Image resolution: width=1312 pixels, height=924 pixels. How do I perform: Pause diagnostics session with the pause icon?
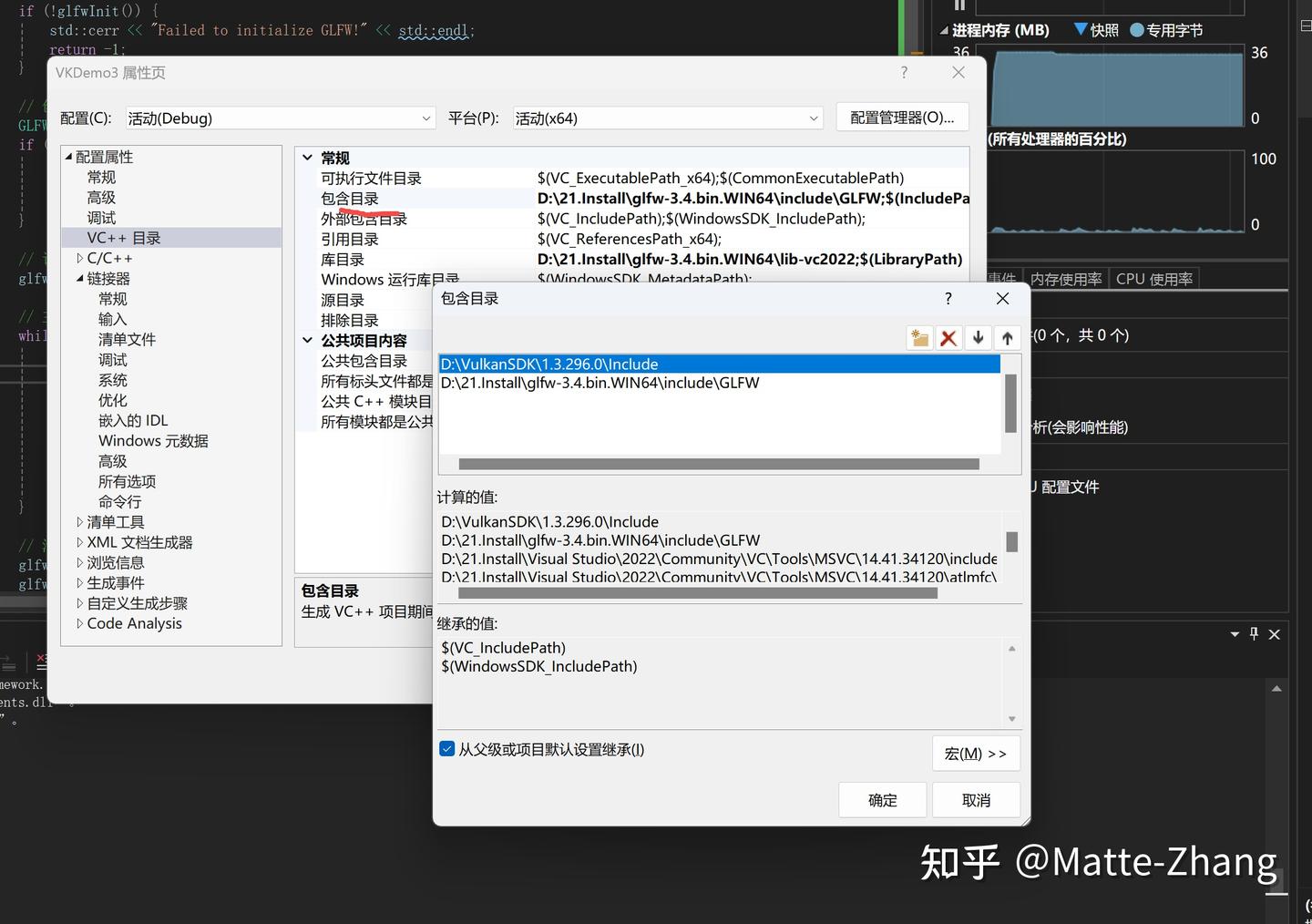(958, 6)
